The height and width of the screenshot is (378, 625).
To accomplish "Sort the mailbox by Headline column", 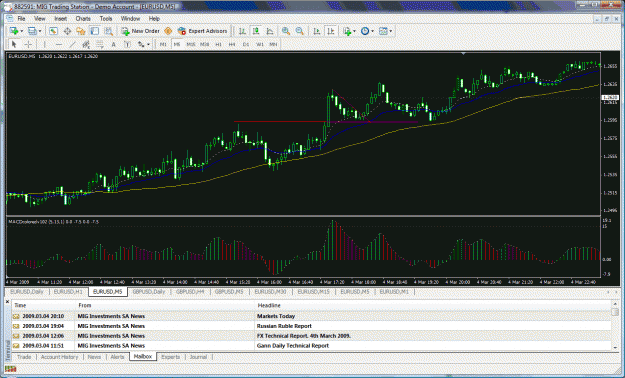I will coord(433,305).
